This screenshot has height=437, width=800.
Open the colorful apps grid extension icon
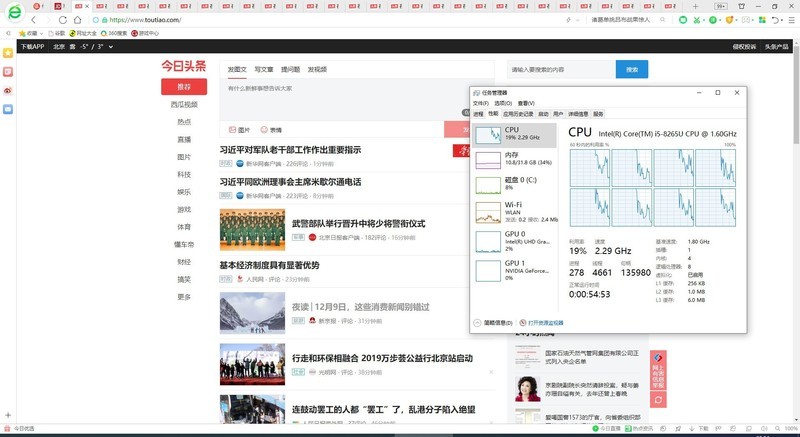[x=762, y=20]
